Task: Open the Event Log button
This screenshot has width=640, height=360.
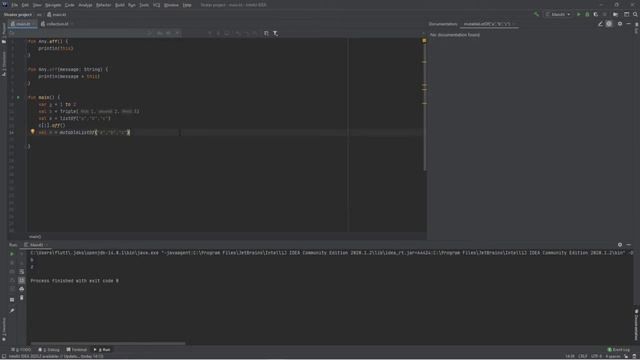Action: coord(619,350)
